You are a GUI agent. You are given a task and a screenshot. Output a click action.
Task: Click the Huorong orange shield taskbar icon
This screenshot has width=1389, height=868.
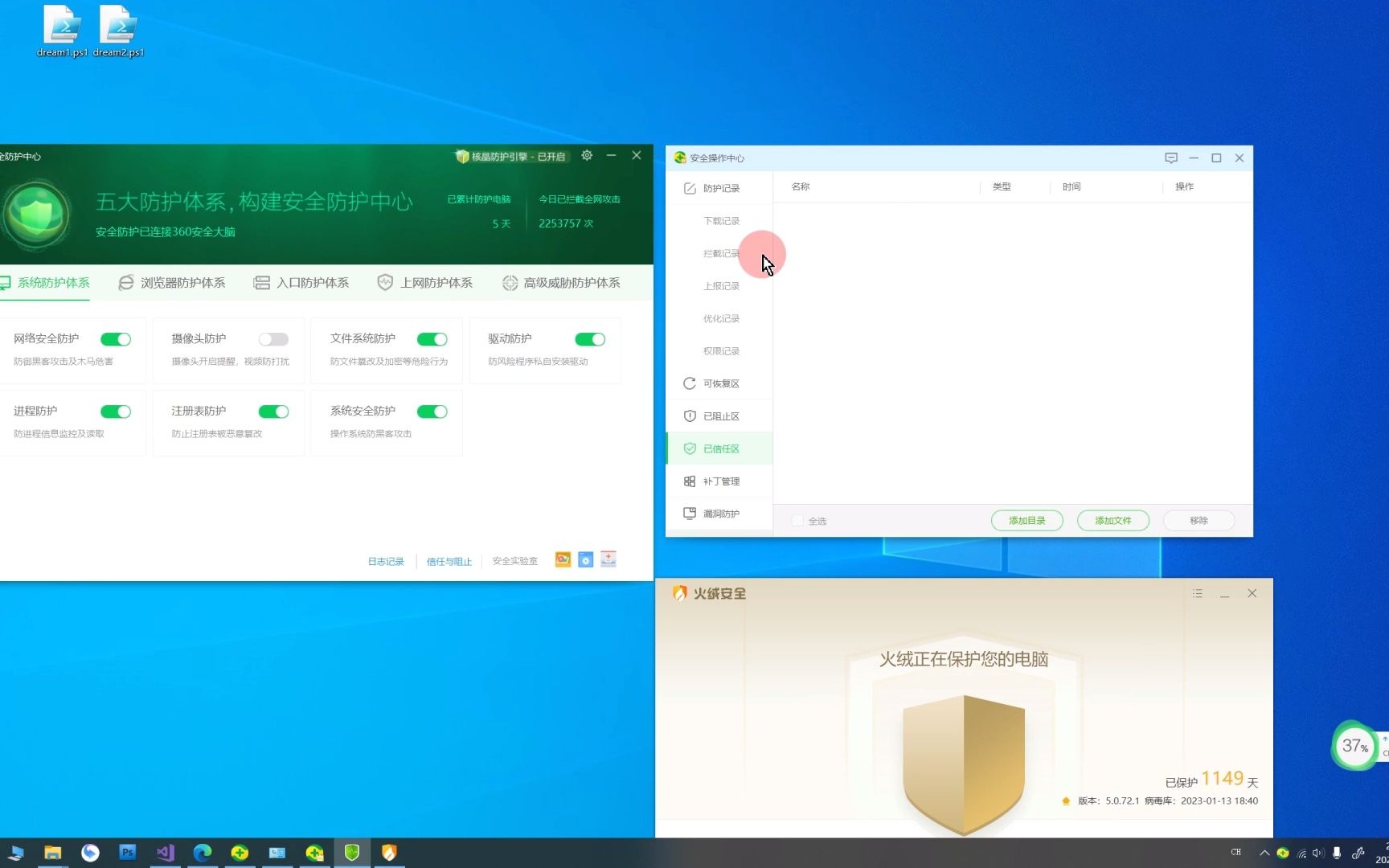(x=389, y=853)
